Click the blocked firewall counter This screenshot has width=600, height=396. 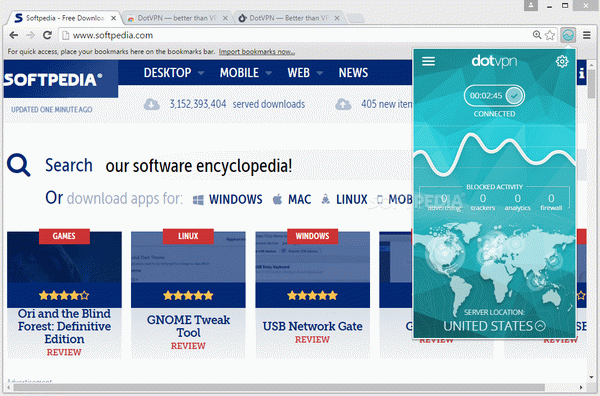point(551,202)
